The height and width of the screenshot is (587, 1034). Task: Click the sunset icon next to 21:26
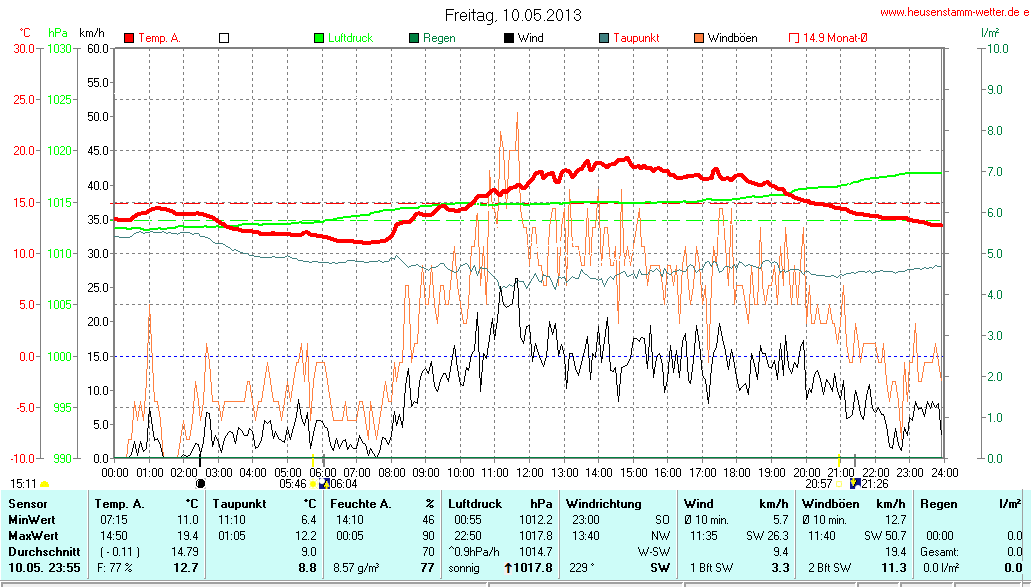point(854,483)
